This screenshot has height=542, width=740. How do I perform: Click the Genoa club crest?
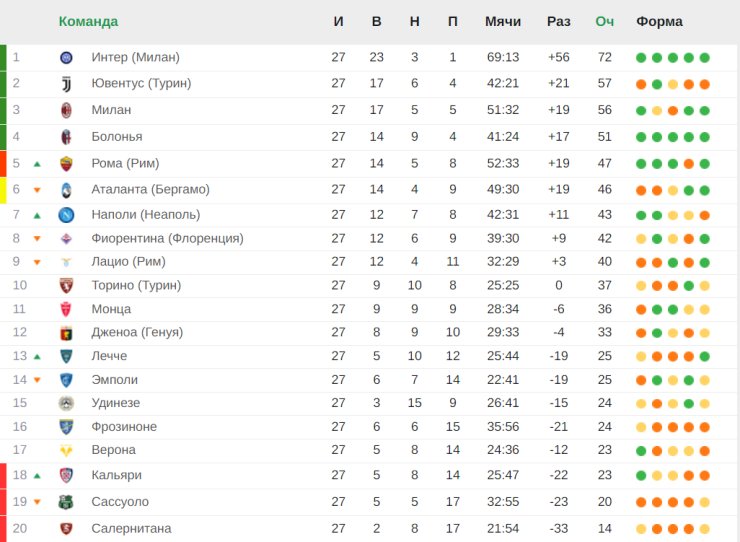point(67,333)
